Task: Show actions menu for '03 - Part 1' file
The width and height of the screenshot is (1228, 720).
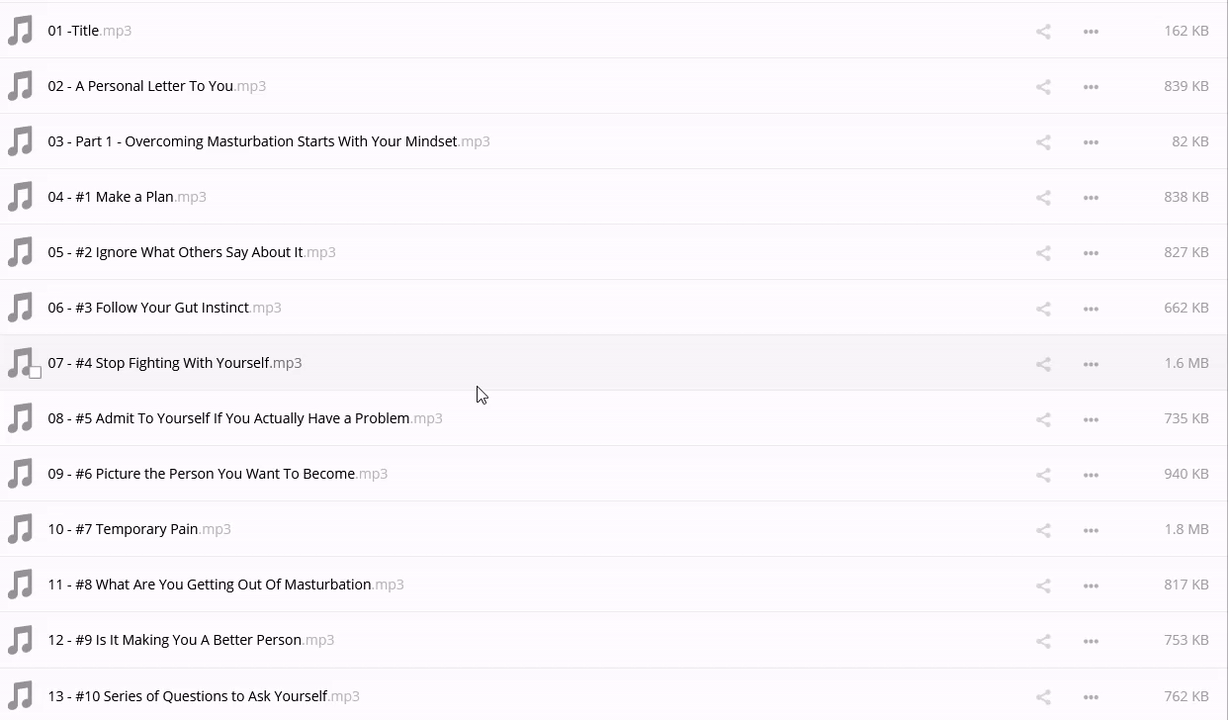Action: [1091, 142]
